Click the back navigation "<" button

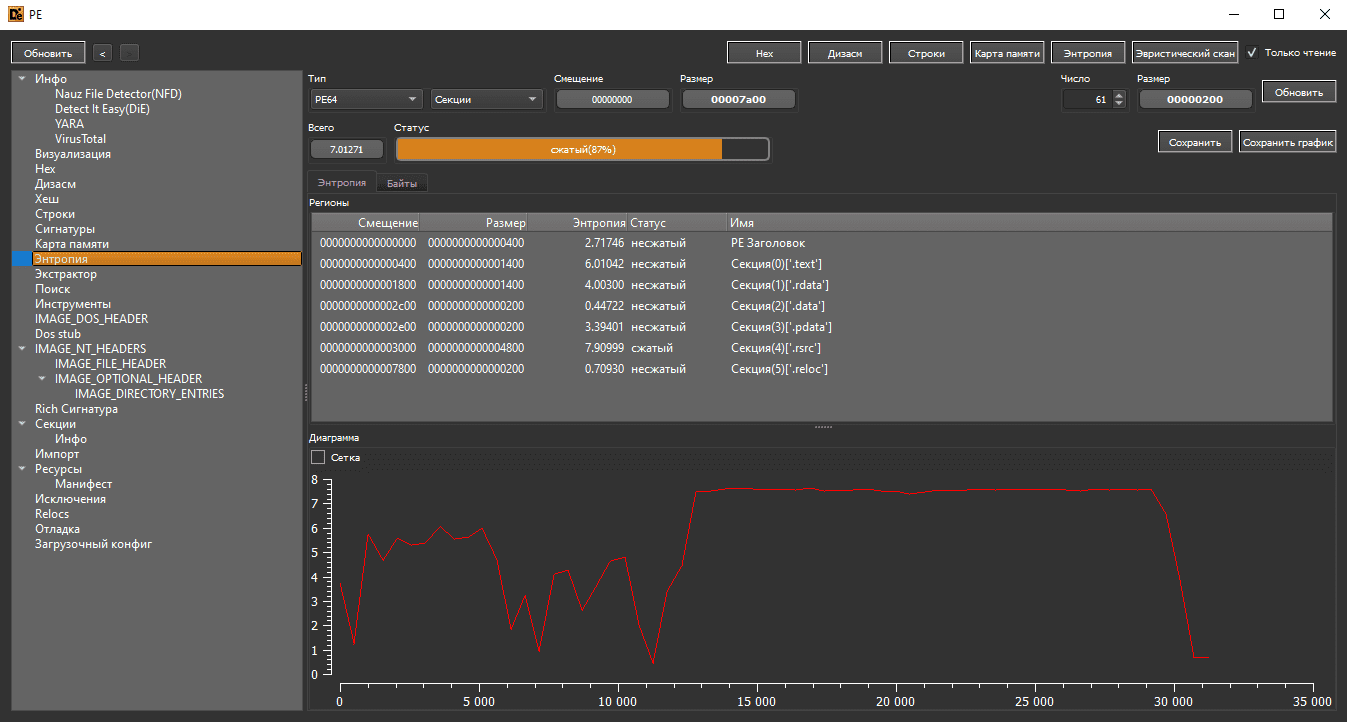point(102,53)
